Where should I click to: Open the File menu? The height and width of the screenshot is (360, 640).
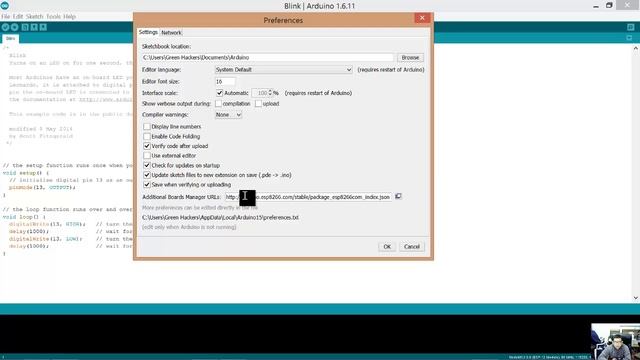click(x=6, y=17)
